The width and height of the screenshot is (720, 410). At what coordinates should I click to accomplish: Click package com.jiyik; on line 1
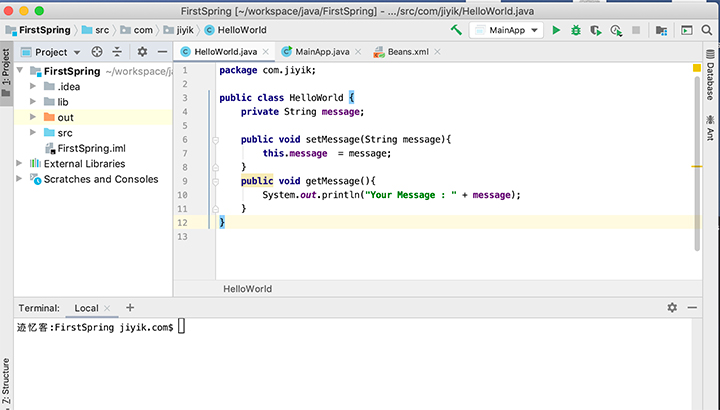click(x=268, y=70)
